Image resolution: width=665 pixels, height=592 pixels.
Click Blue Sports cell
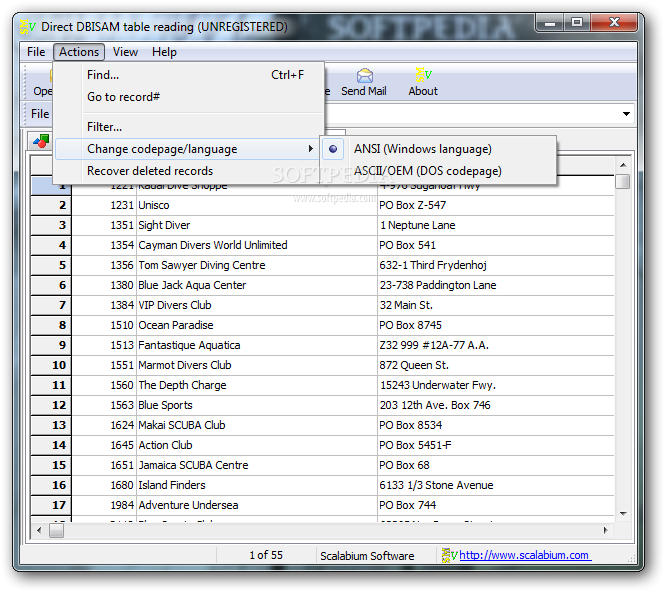257,405
